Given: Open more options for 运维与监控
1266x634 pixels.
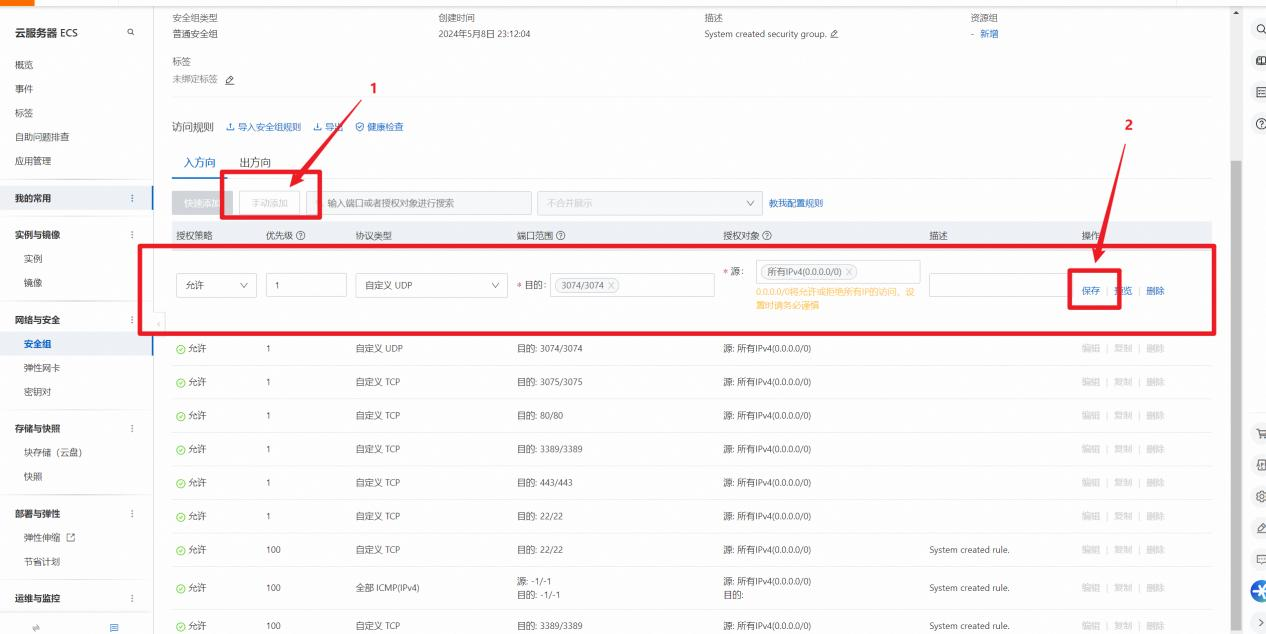Looking at the screenshot, I should pos(132,598).
